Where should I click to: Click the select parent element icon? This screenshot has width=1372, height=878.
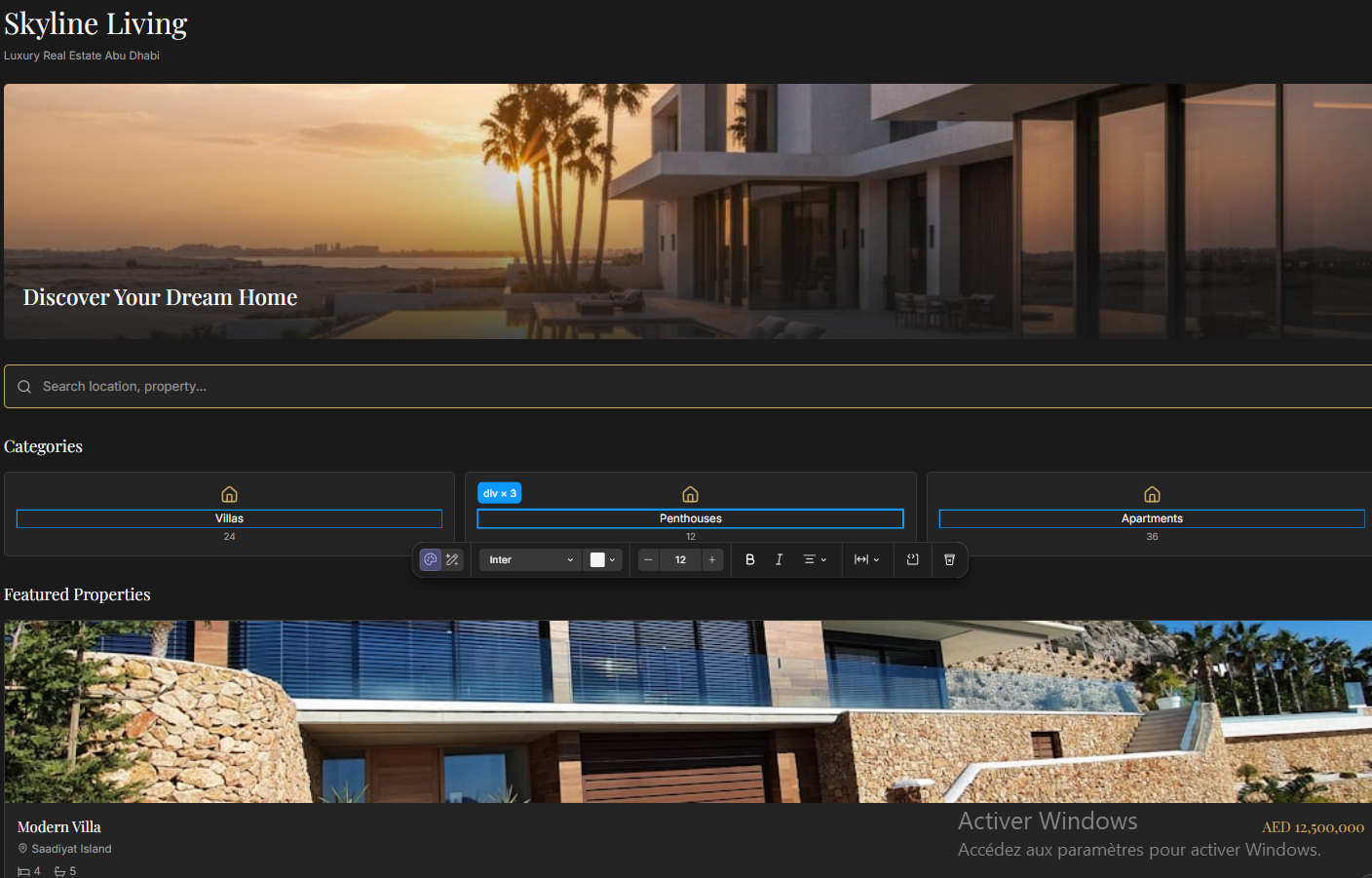tap(913, 559)
